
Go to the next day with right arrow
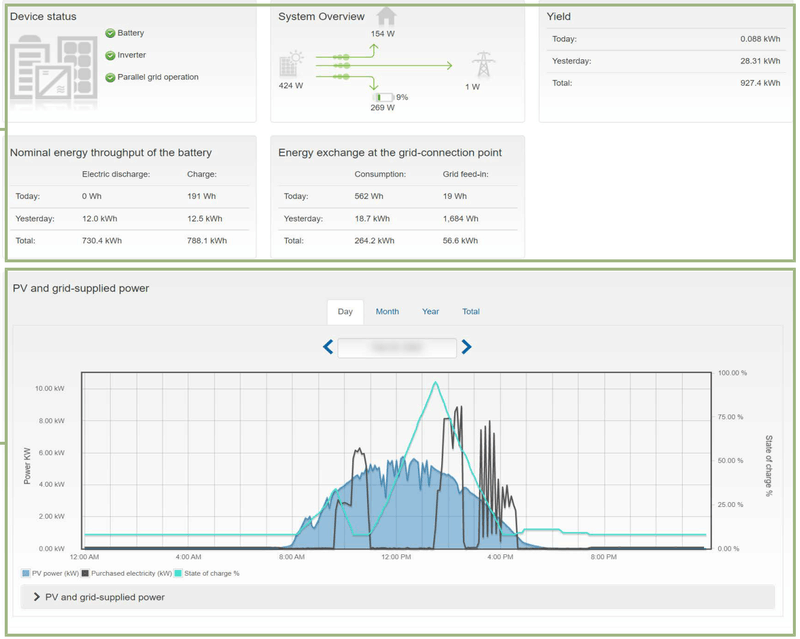coord(466,347)
